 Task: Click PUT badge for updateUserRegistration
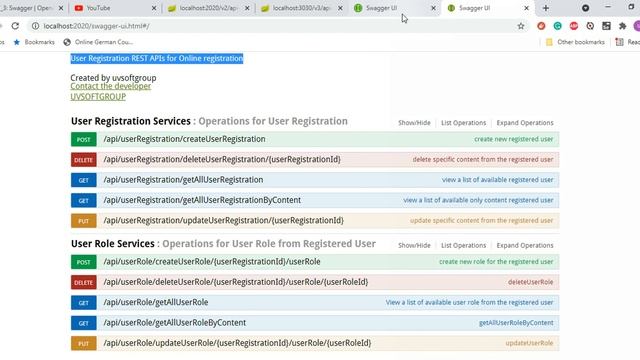pos(84,221)
